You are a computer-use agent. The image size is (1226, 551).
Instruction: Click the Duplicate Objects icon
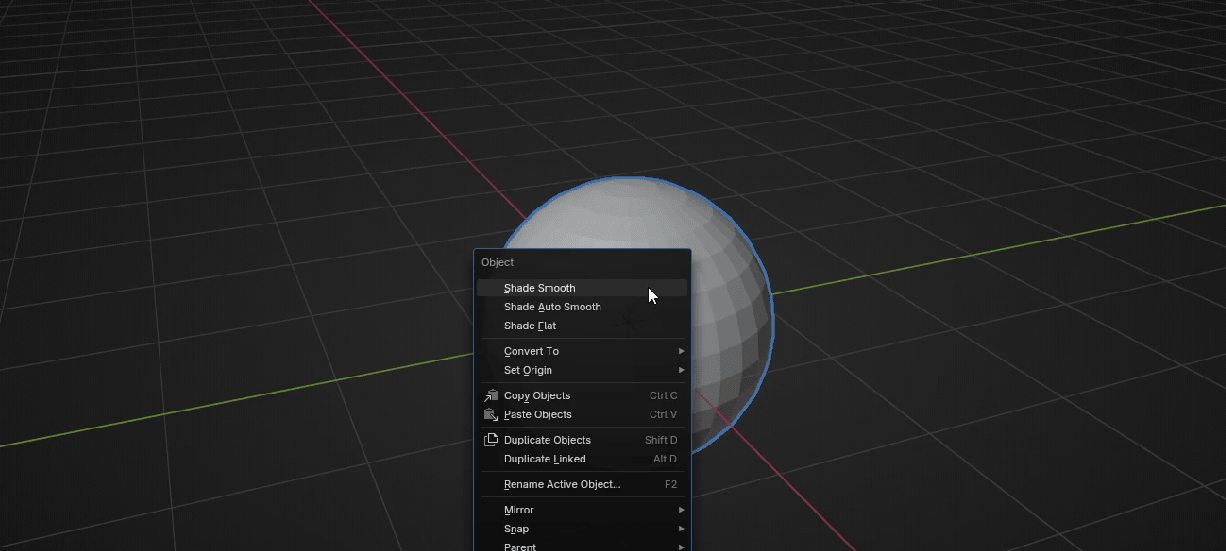[491, 440]
